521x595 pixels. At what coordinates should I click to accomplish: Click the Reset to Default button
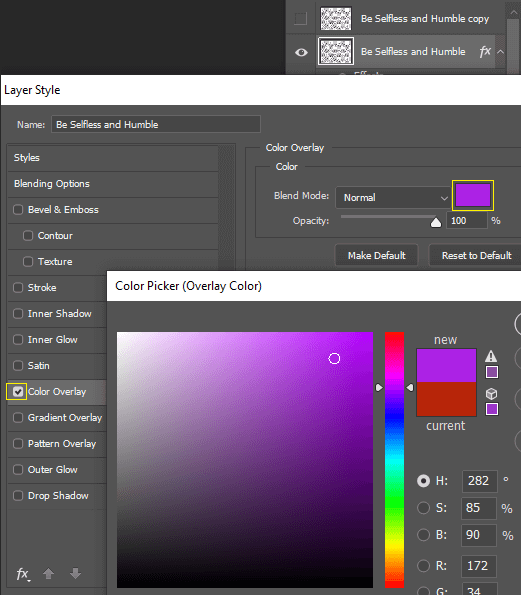(x=477, y=255)
